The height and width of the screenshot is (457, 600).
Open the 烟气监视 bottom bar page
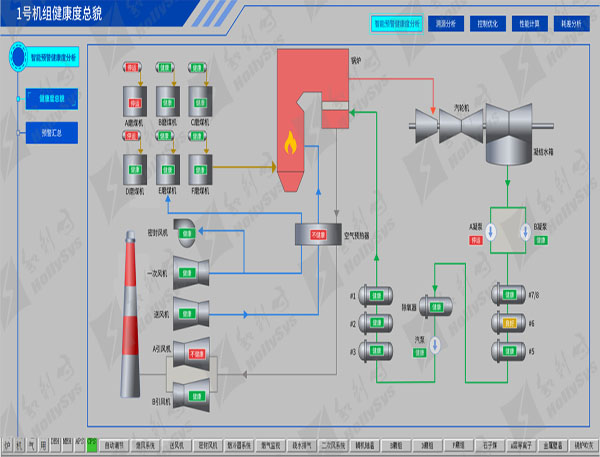[x=271, y=446]
